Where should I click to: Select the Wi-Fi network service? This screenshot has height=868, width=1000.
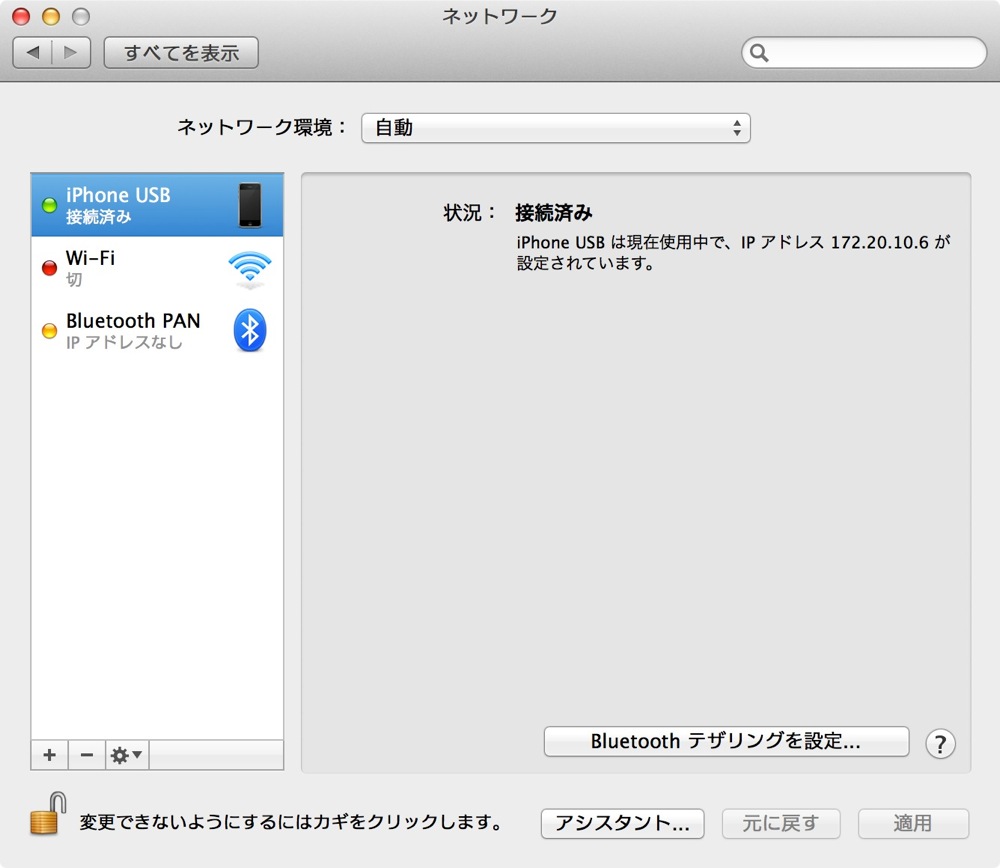pos(157,268)
